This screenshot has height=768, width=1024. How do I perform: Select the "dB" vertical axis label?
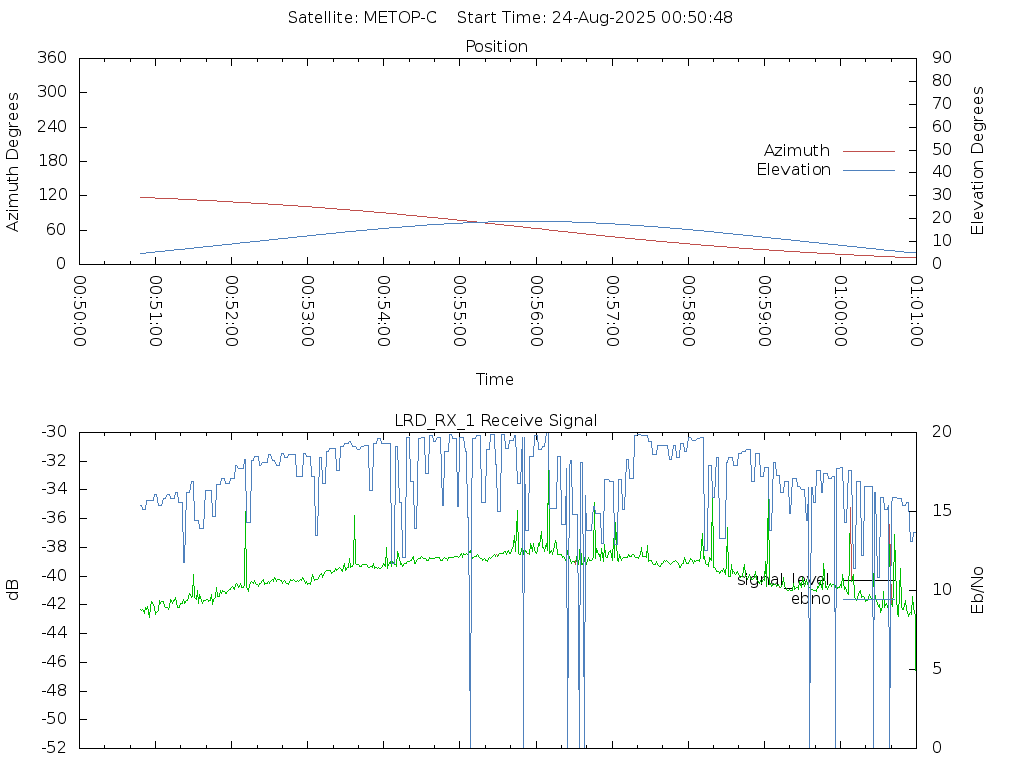[x=12, y=590]
